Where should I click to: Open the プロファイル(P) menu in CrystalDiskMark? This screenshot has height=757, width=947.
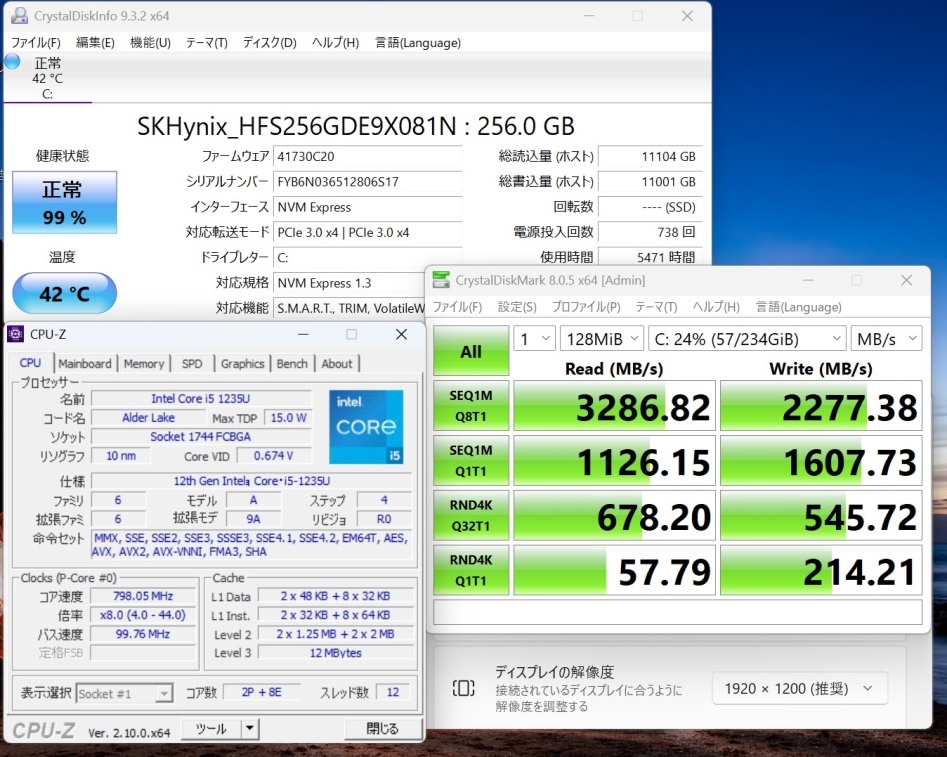[x=586, y=307]
